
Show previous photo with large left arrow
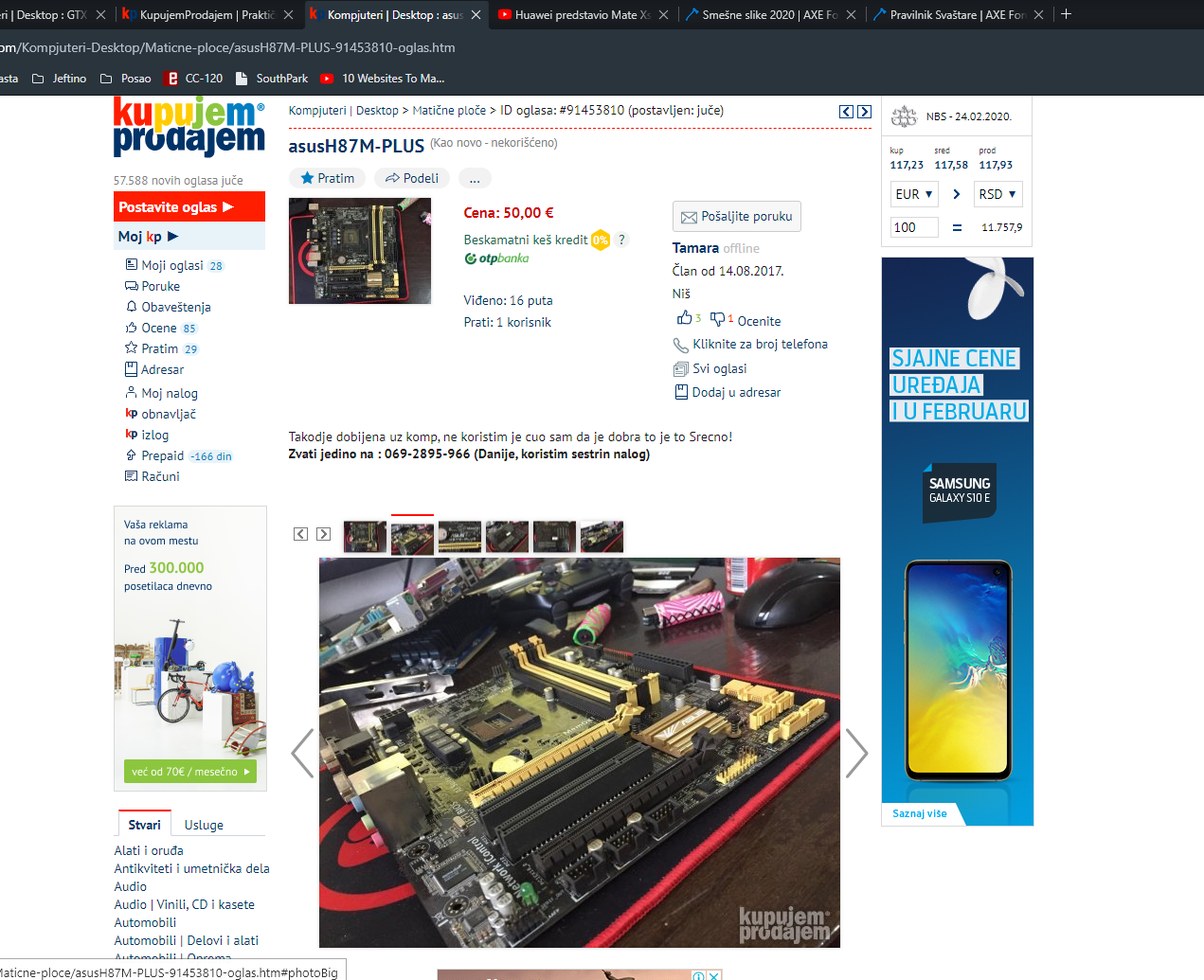tap(302, 753)
